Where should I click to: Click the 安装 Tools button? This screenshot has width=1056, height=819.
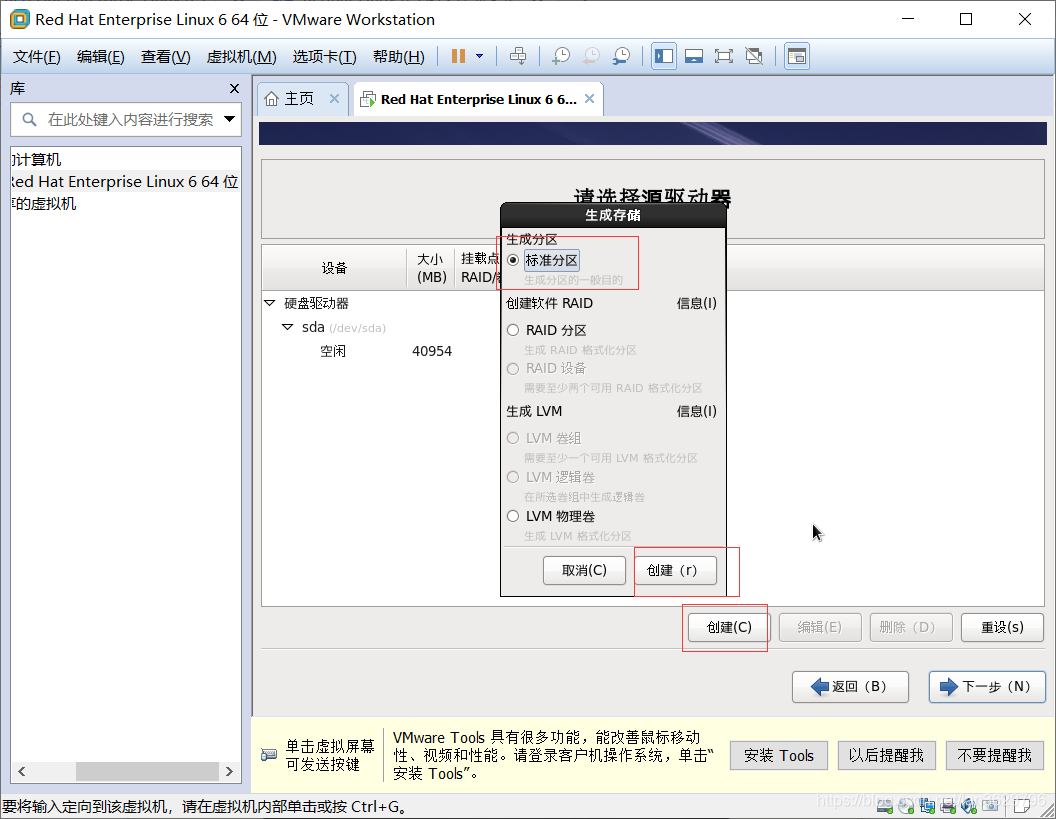click(779, 756)
